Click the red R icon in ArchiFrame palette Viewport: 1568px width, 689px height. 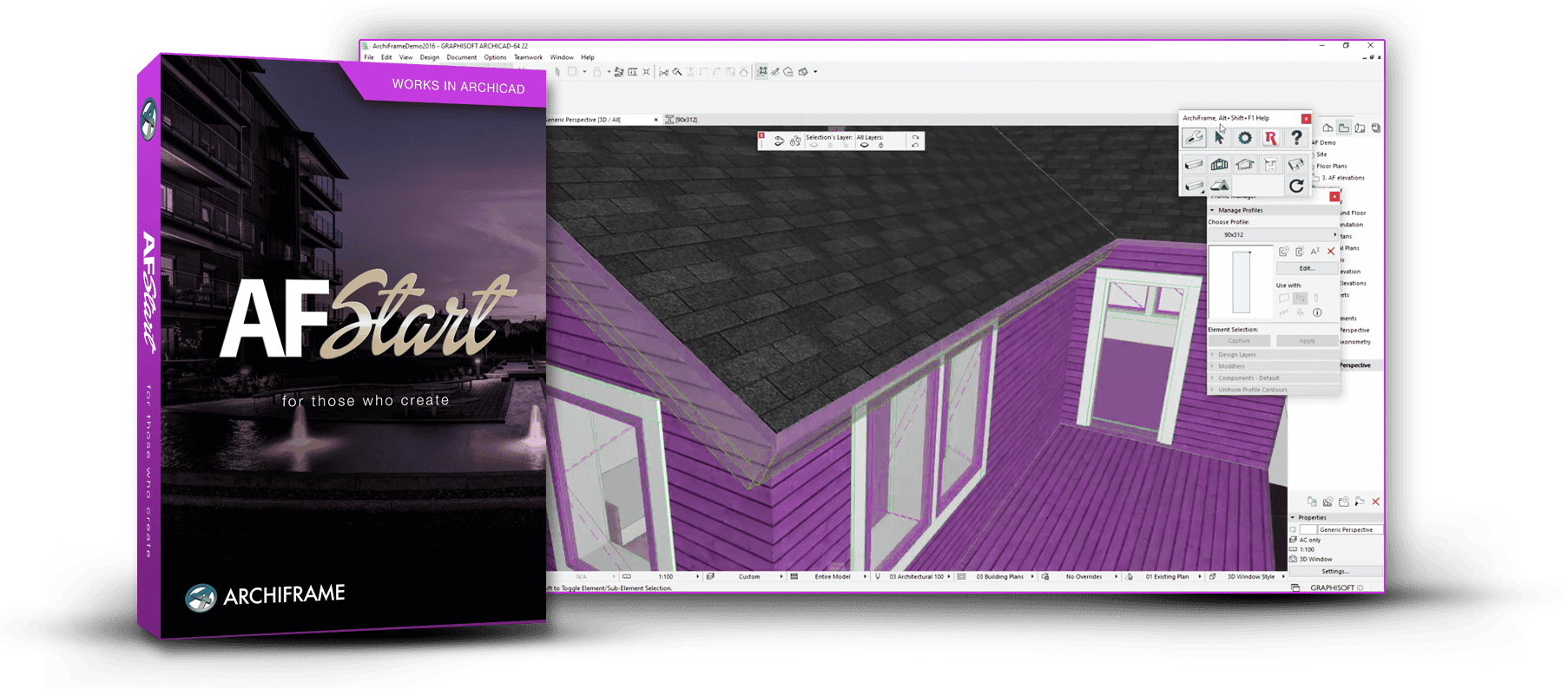click(x=1271, y=138)
